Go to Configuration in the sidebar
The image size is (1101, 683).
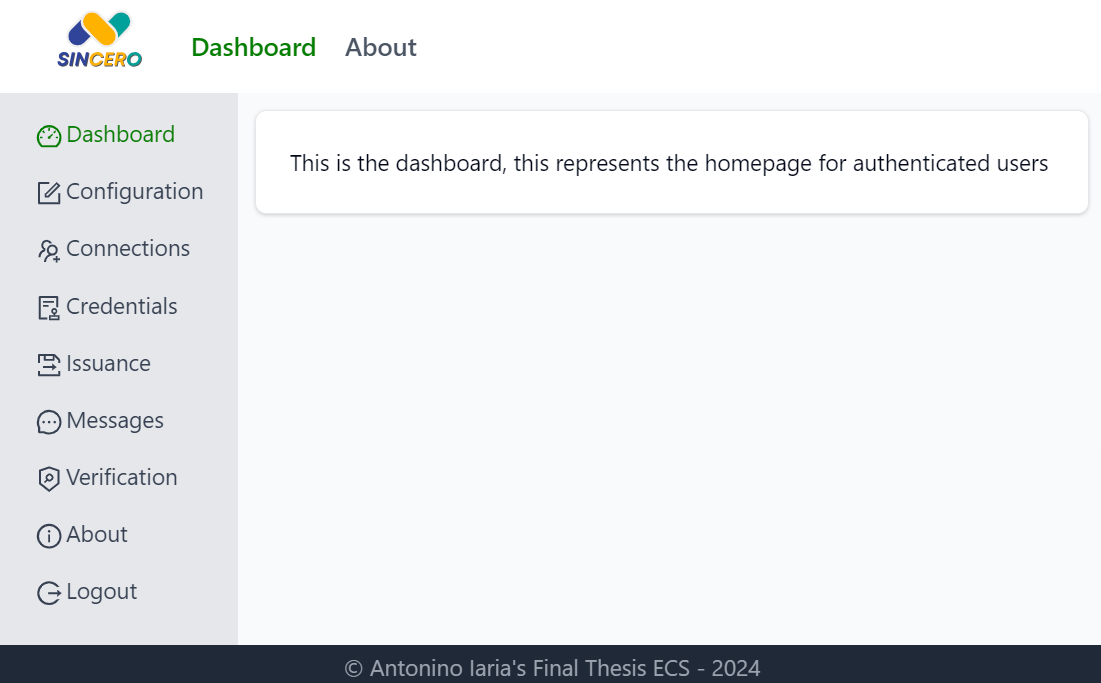click(135, 192)
